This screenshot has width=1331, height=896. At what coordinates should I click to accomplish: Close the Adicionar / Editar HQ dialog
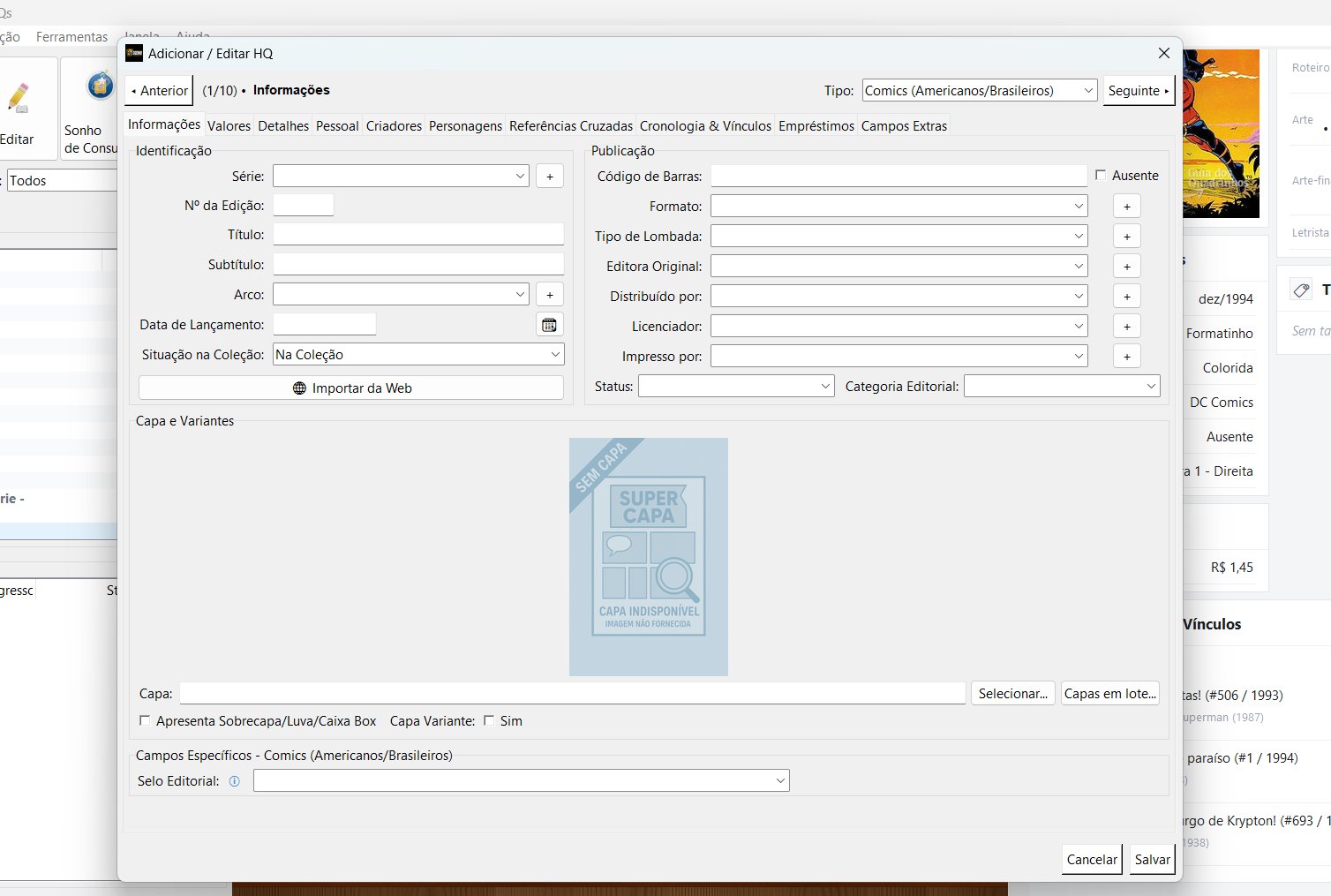pyautogui.click(x=1163, y=53)
